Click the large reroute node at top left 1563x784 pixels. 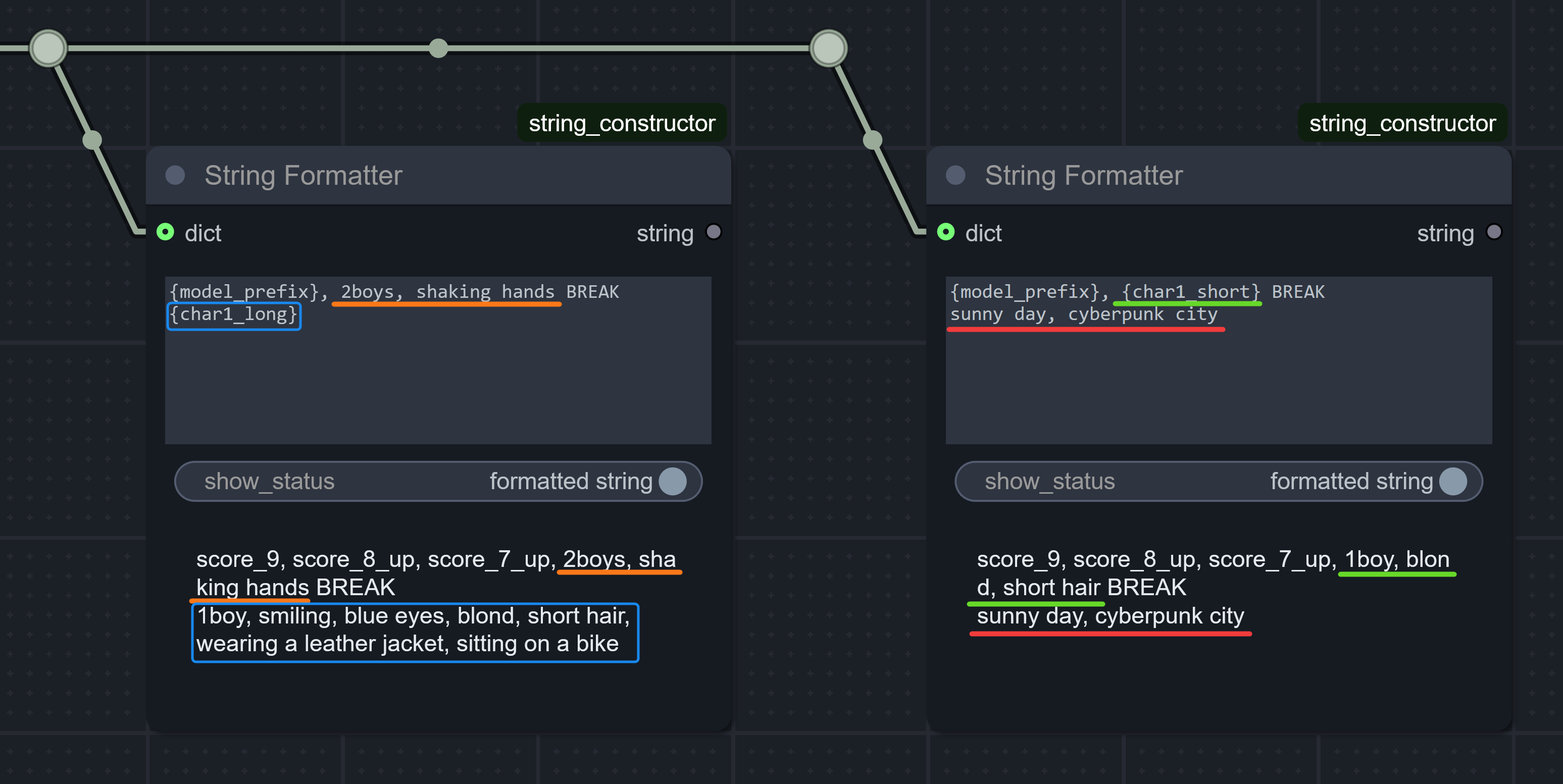click(x=48, y=48)
